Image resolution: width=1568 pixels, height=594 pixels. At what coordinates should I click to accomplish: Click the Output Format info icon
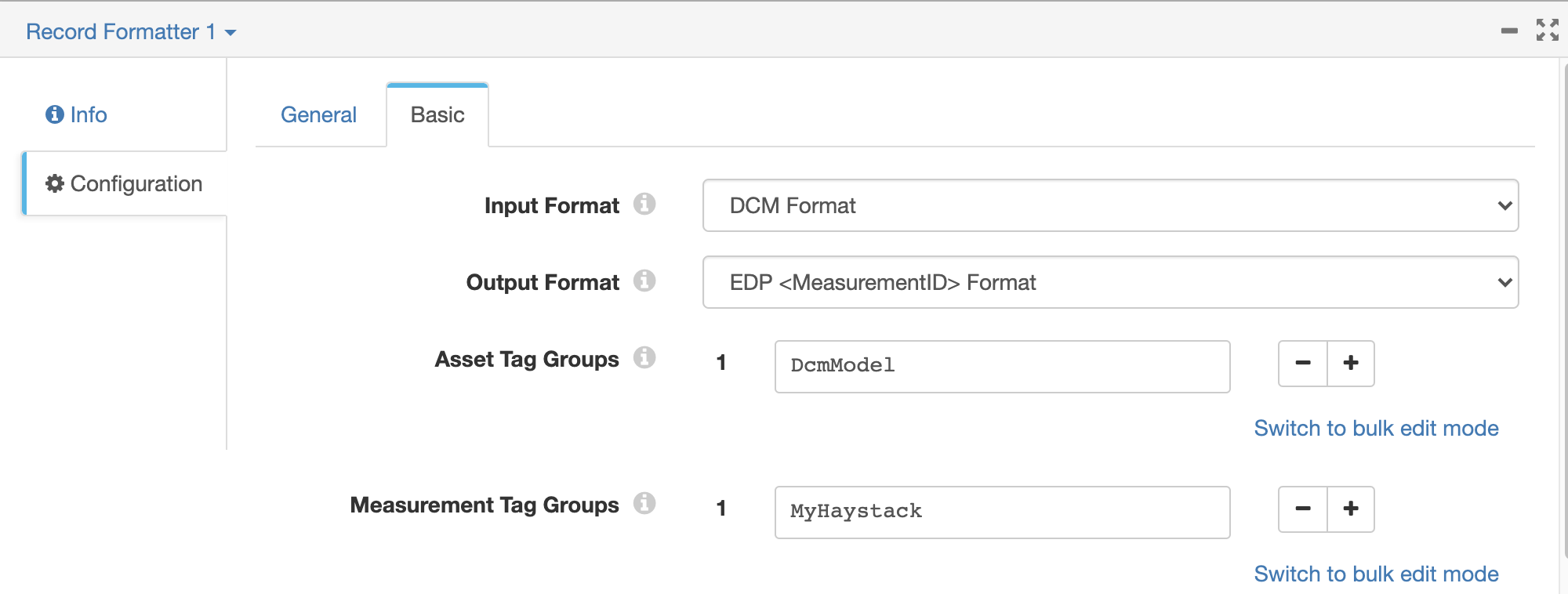point(644,281)
